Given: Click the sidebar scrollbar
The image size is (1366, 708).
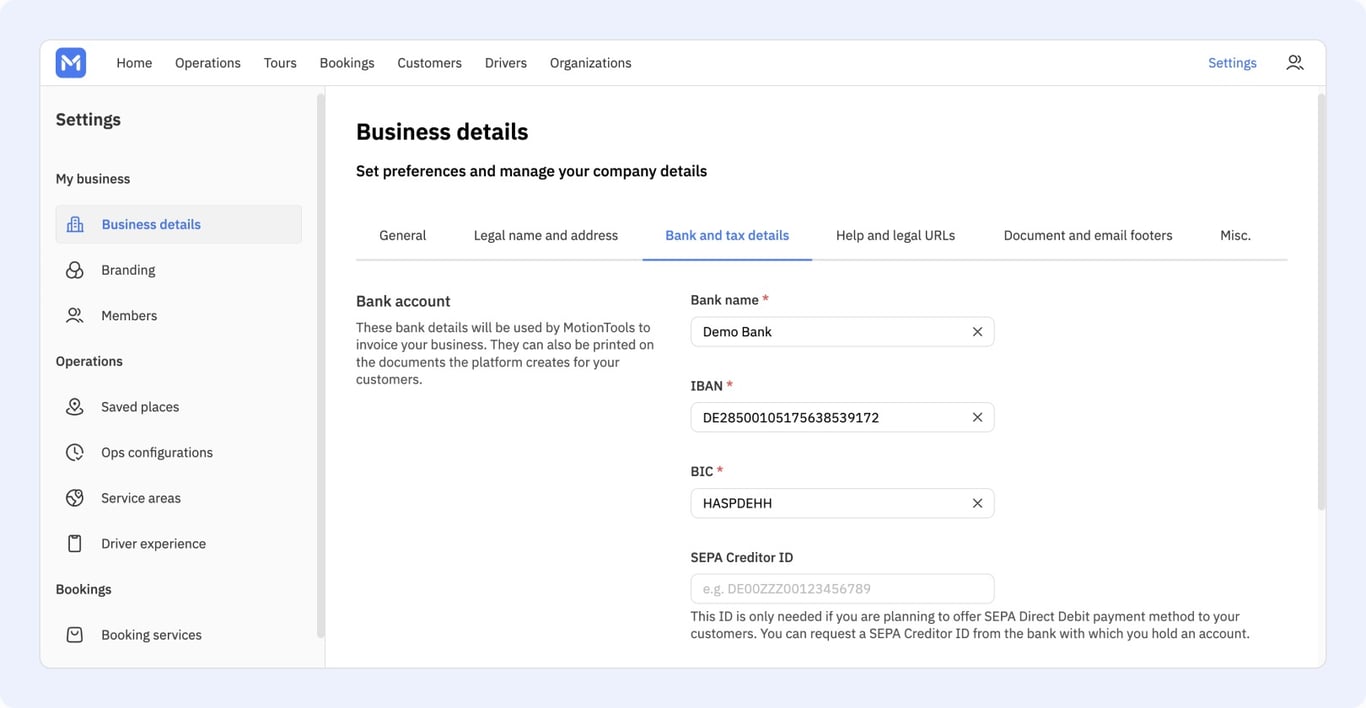Looking at the screenshot, I should [320, 365].
